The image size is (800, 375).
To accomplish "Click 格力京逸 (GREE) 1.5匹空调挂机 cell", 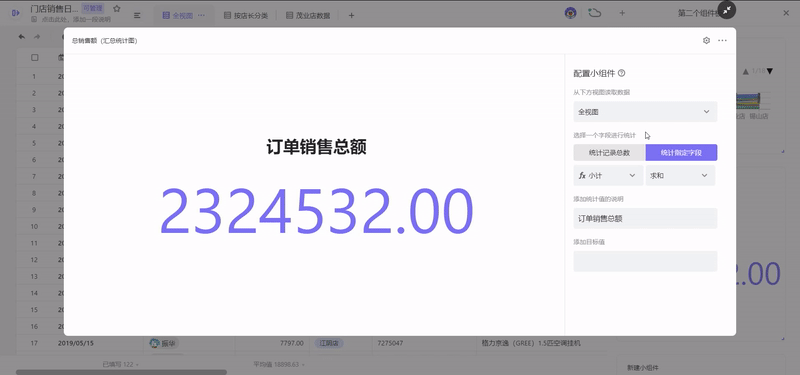I will (x=531, y=343).
